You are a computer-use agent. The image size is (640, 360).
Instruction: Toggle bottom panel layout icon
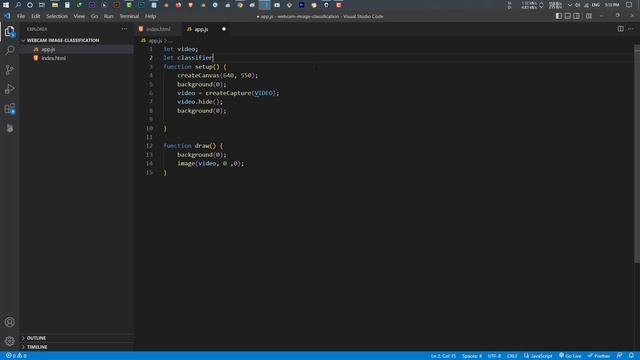pos(568,16)
